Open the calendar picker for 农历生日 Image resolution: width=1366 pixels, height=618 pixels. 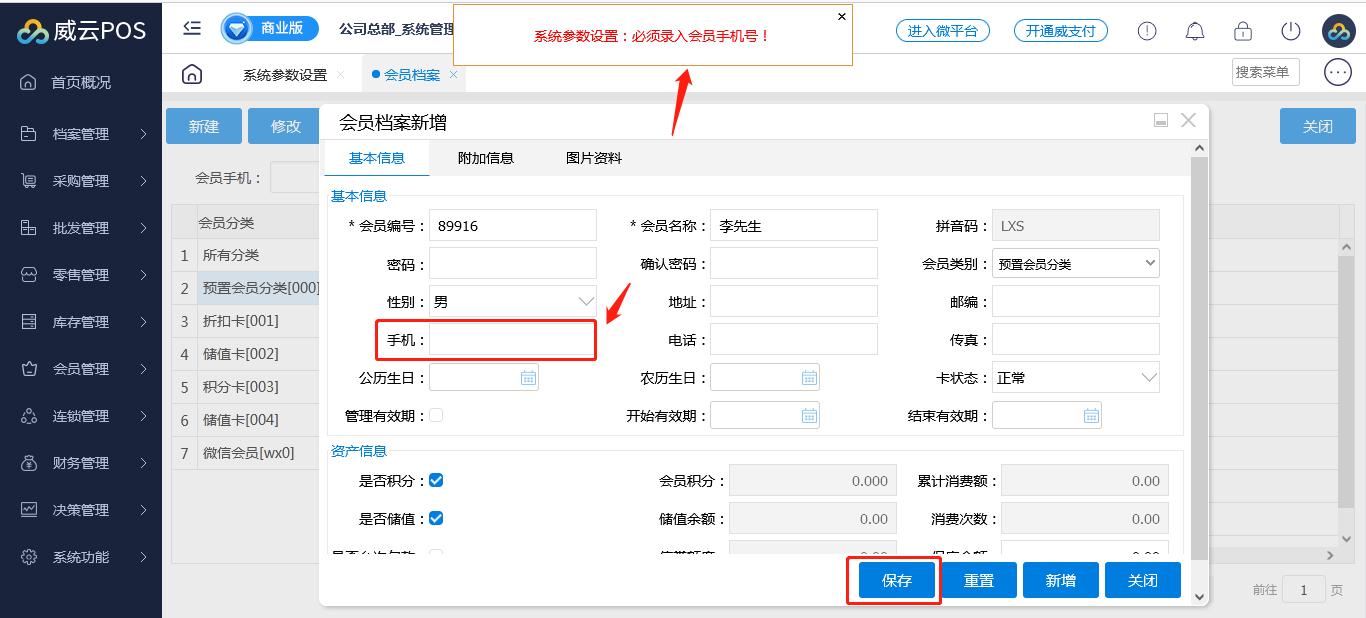coord(809,378)
